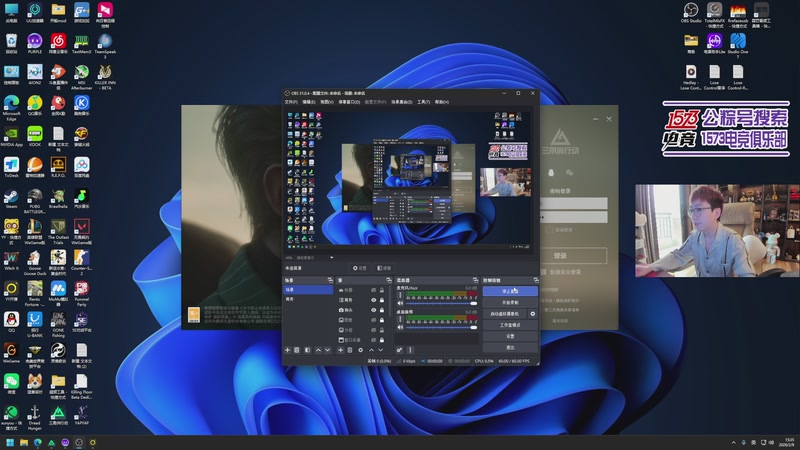Open ToDesk desktop shortcut
Viewport: 800px width, 450px height.
pos(11,168)
